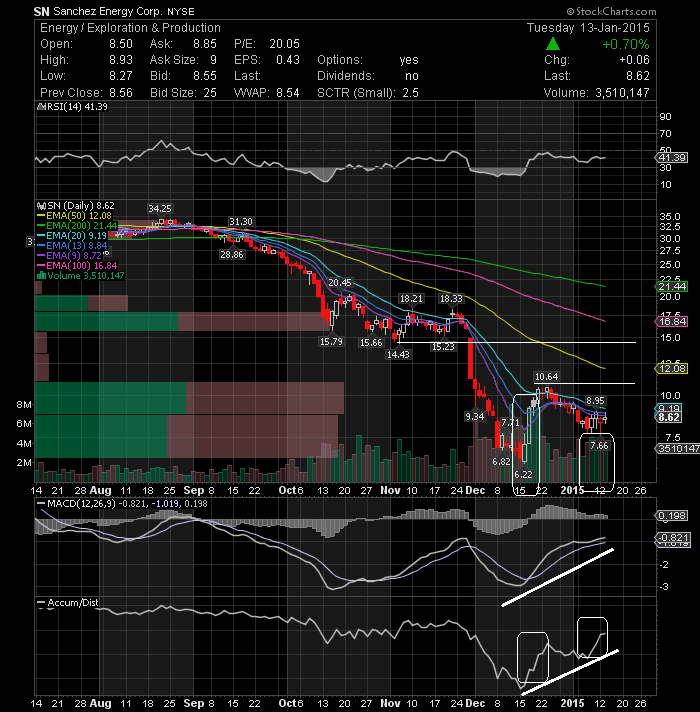
Task: Select the Low value 8.27
Action: pyautogui.click(x=121, y=76)
